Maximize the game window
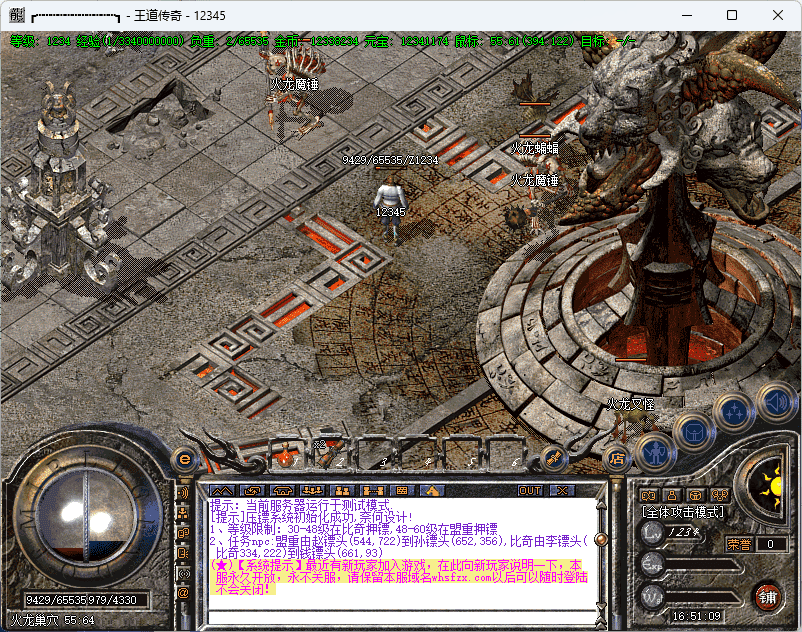This screenshot has width=802, height=632. (x=732, y=15)
